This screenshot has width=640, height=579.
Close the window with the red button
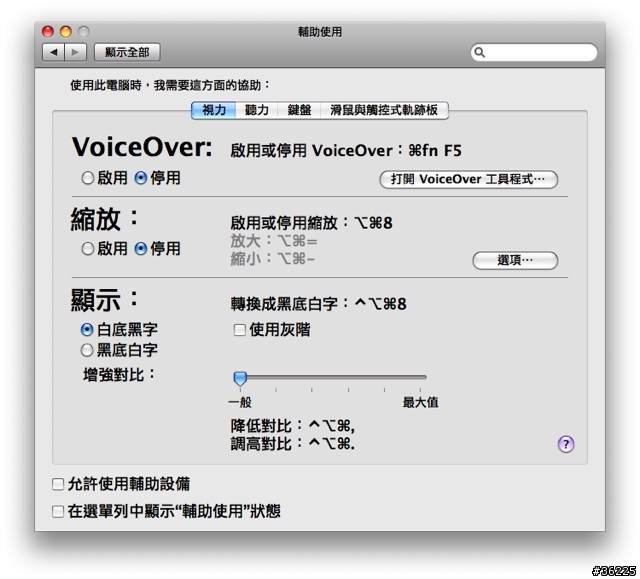[x=48, y=32]
